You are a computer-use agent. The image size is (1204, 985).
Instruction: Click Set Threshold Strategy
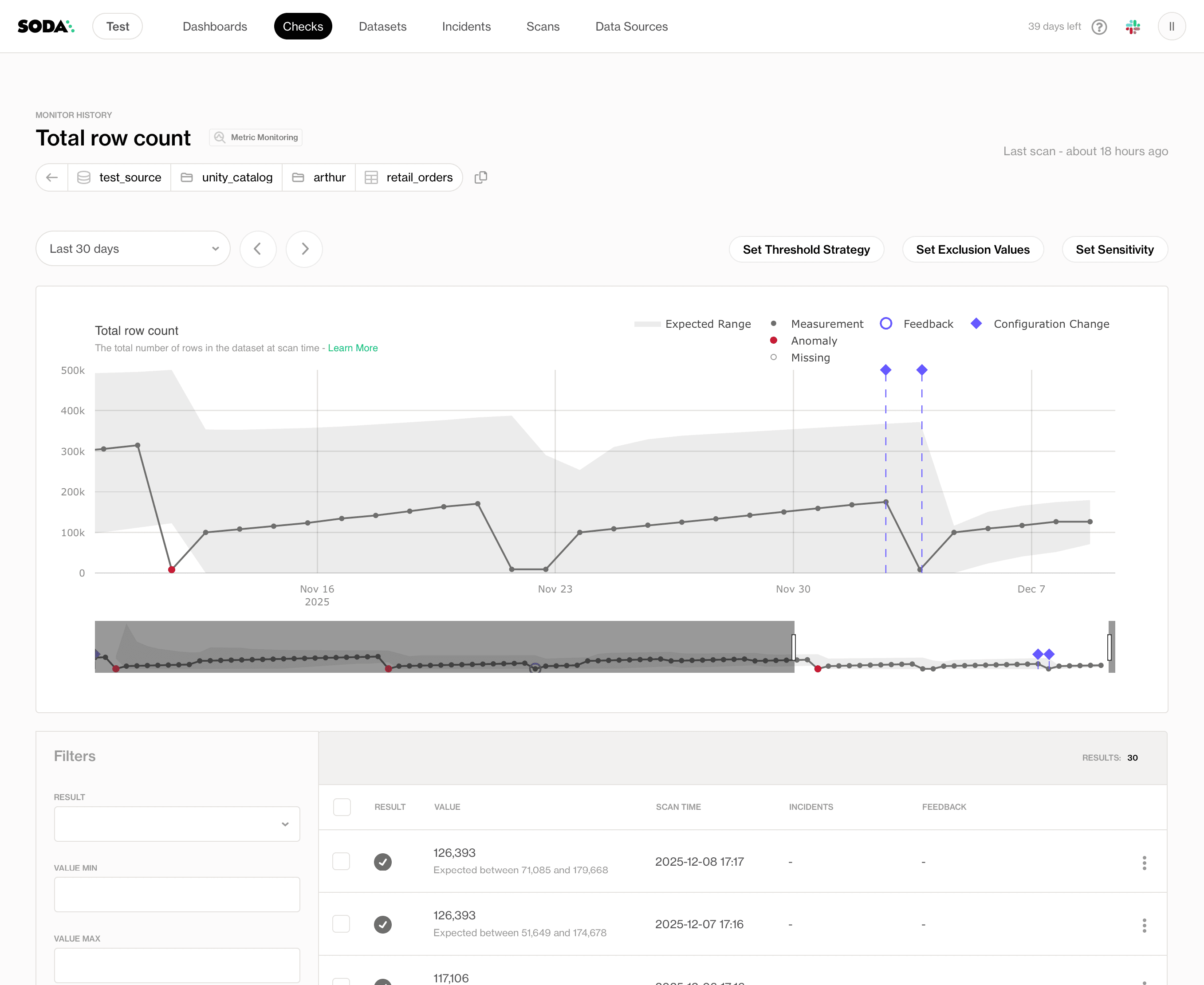pos(806,249)
